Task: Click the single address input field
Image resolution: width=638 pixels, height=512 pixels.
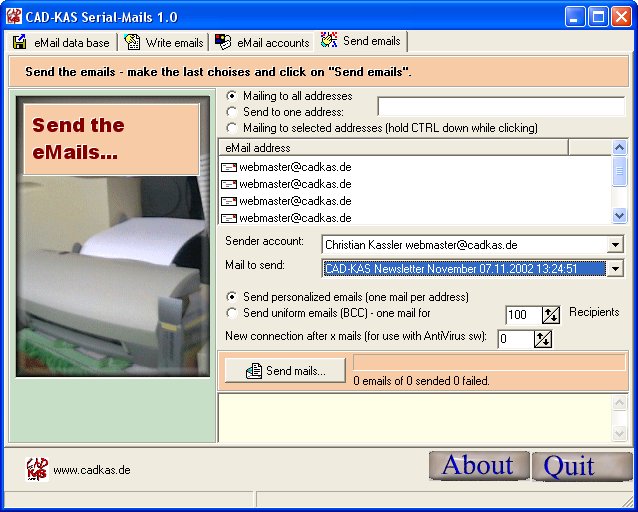Action: coord(500,107)
